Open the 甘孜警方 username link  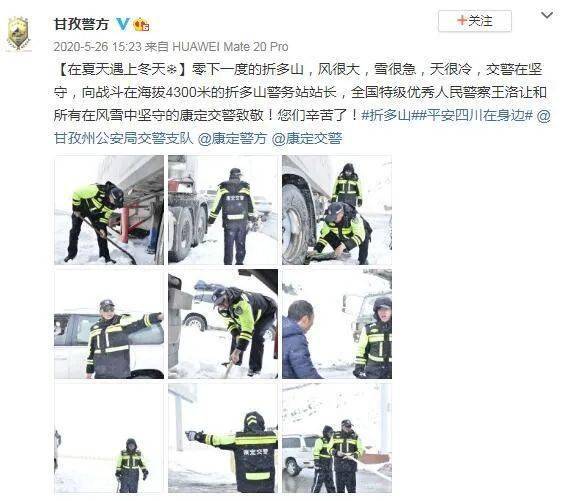pos(81,24)
